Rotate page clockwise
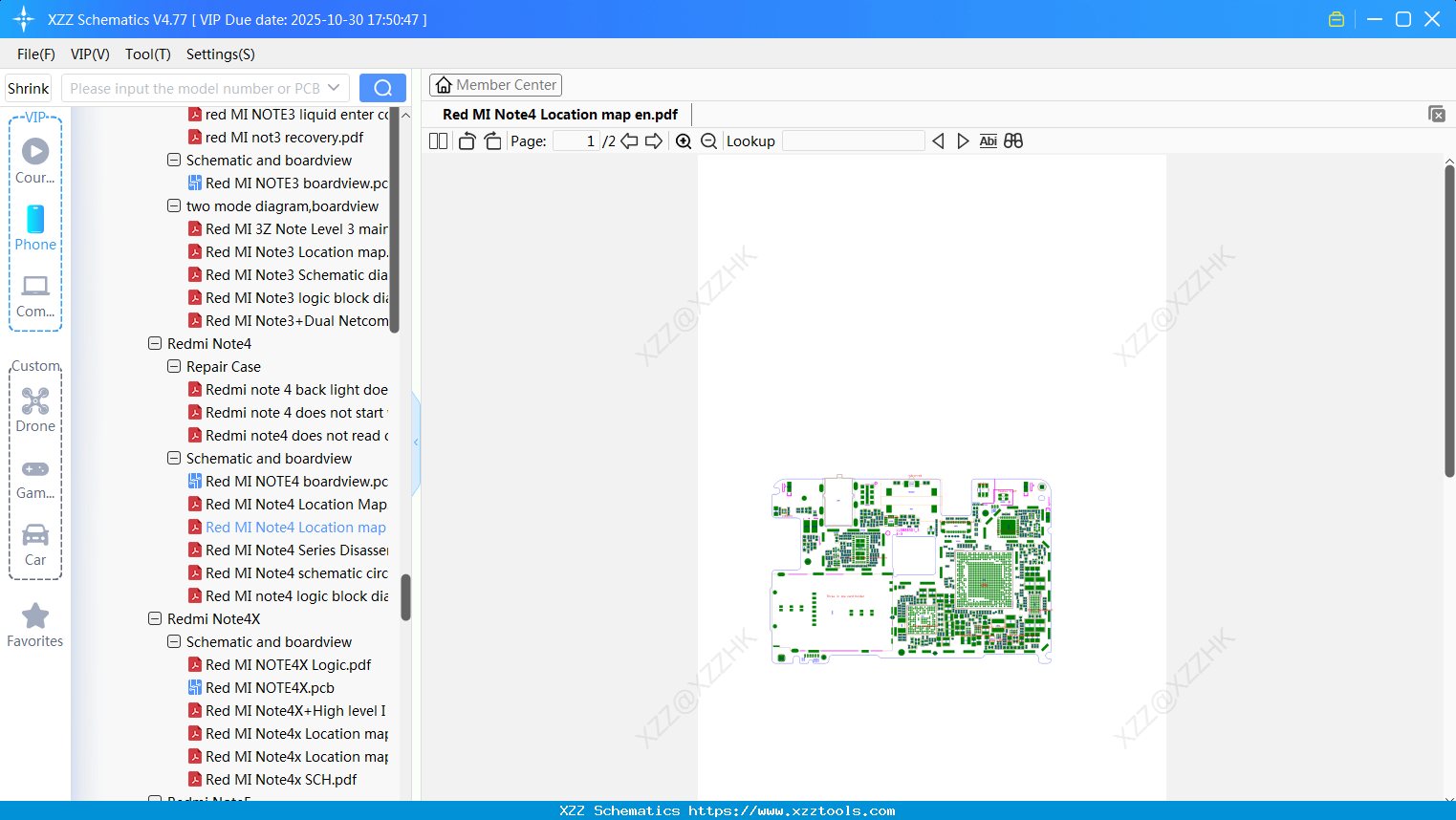 492,141
